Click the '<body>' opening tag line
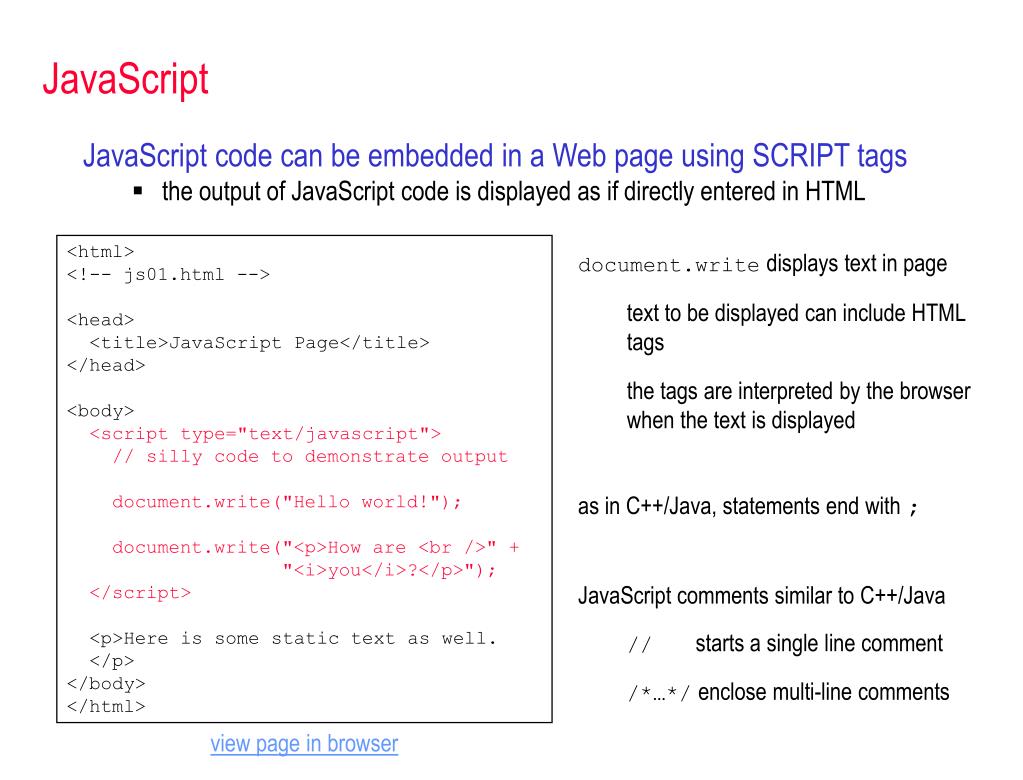This screenshot has height=780, width=1023. (x=100, y=412)
